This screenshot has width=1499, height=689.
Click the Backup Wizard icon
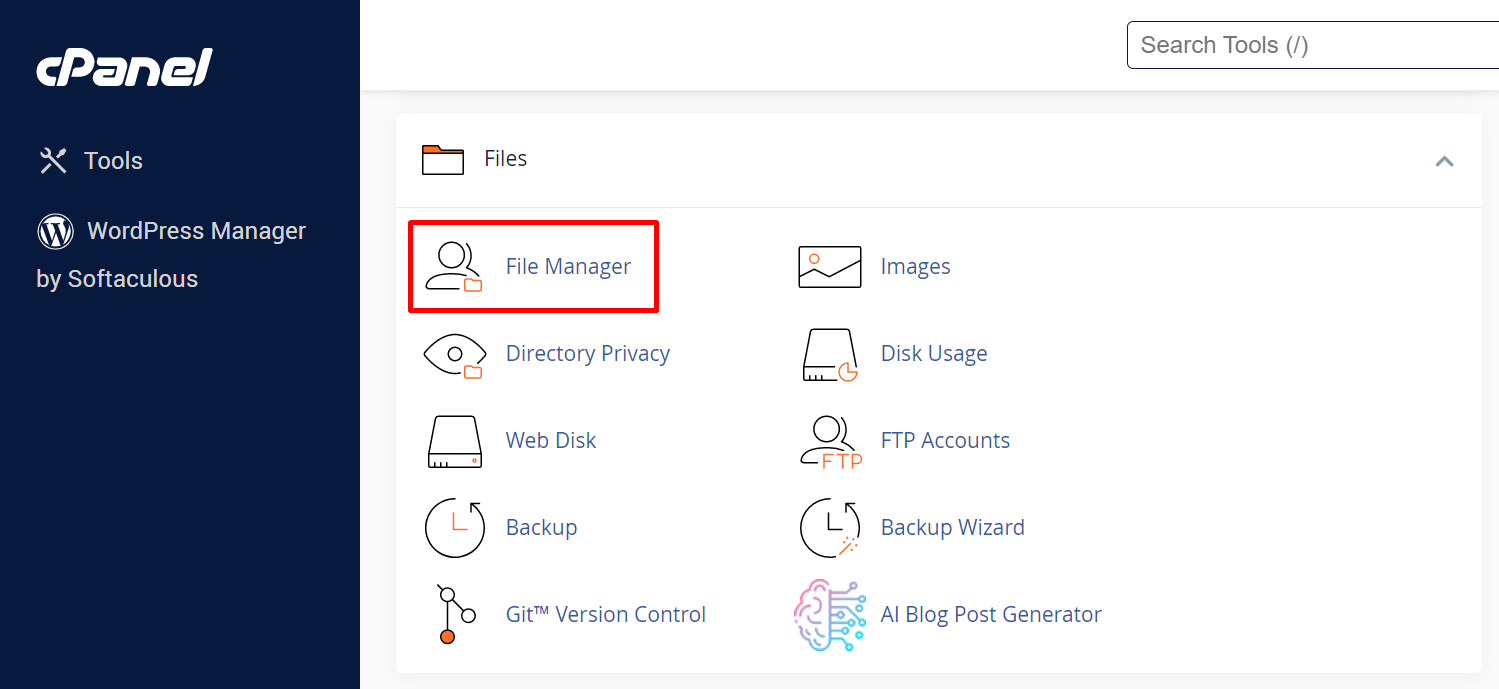[x=831, y=528]
